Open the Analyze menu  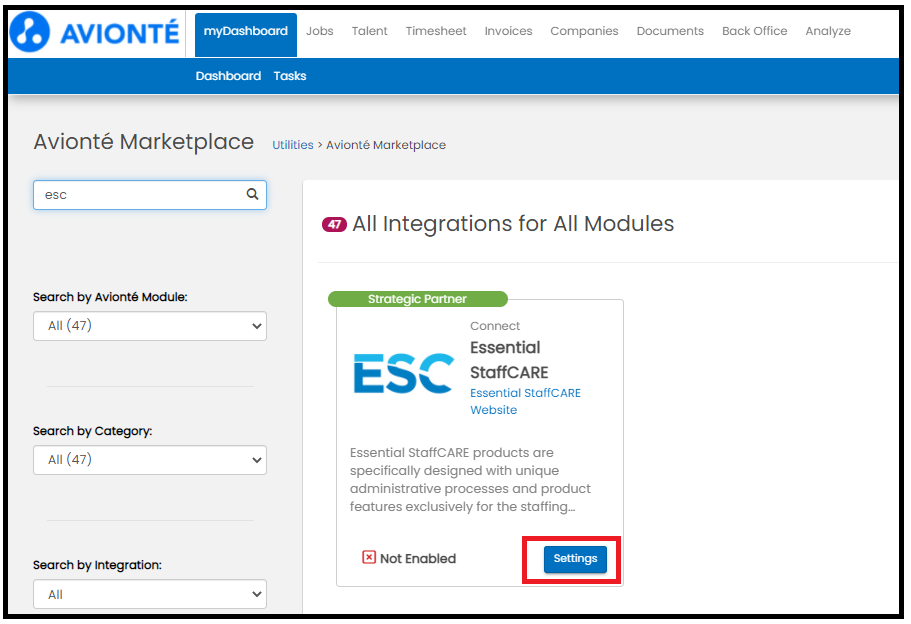tap(828, 31)
